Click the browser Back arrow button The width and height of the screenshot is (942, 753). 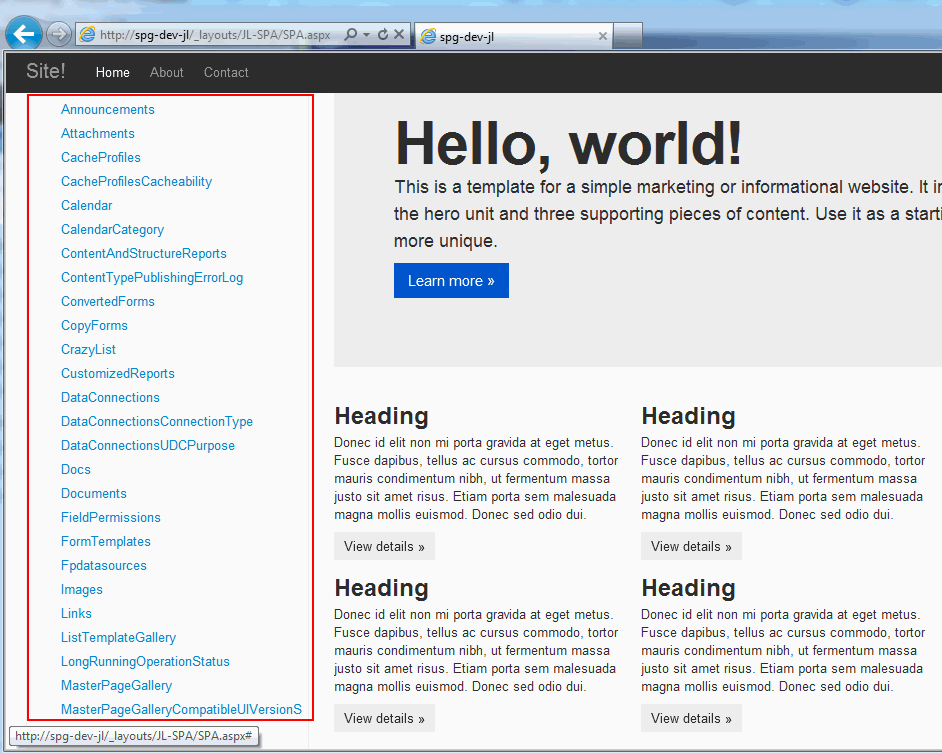pos(23,34)
